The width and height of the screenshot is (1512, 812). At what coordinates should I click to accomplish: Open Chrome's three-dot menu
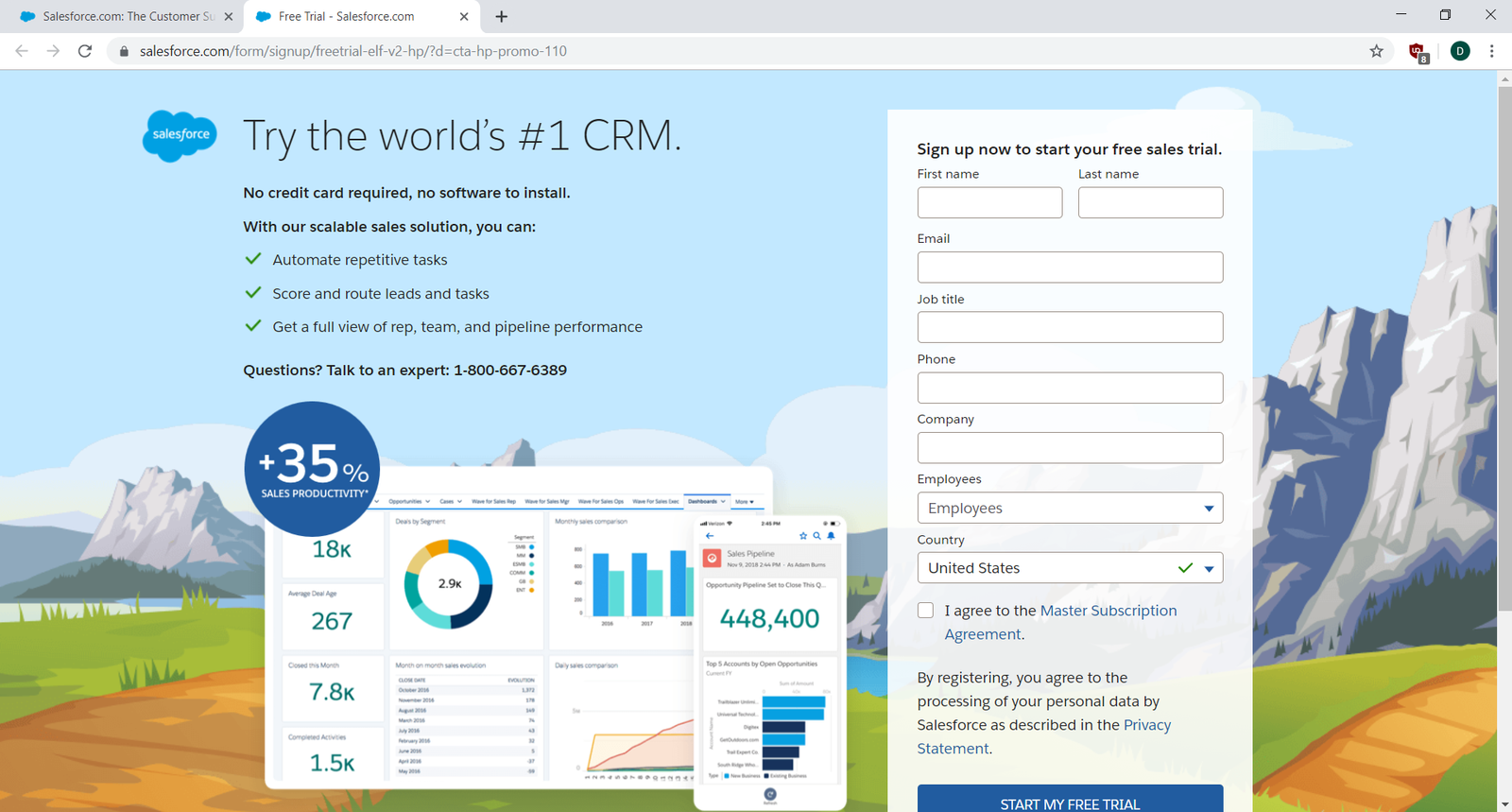(1491, 51)
